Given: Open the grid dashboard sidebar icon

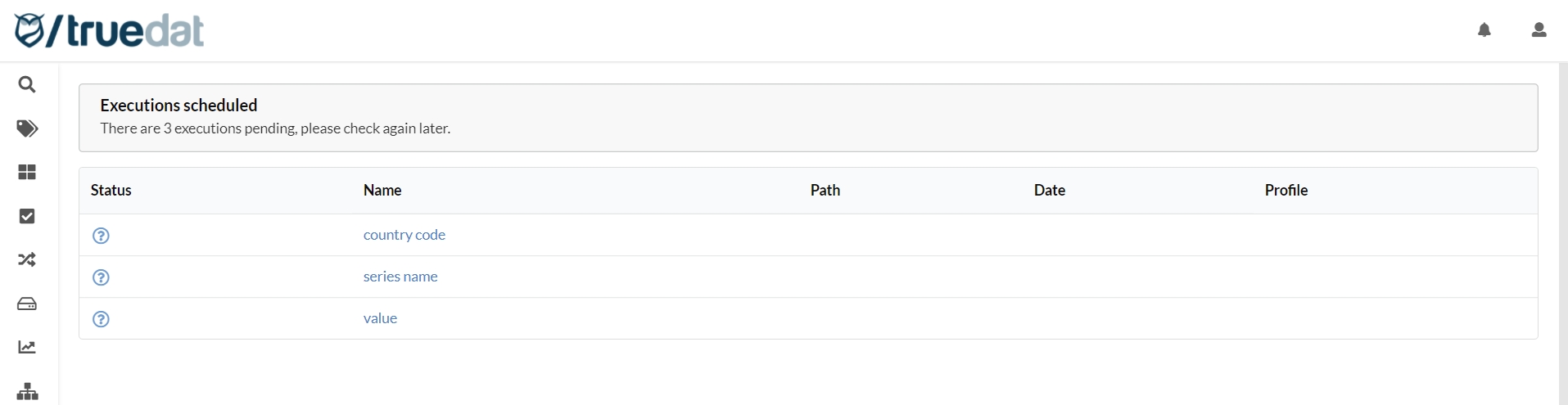Looking at the screenshot, I should [x=27, y=172].
